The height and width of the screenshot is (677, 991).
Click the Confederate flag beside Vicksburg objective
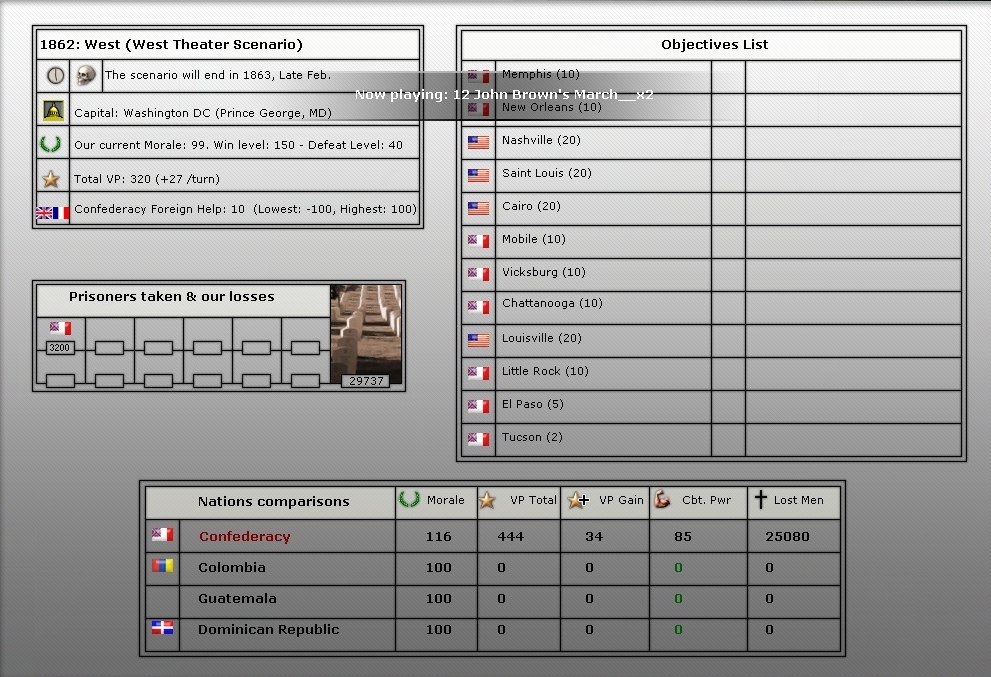pos(479,273)
